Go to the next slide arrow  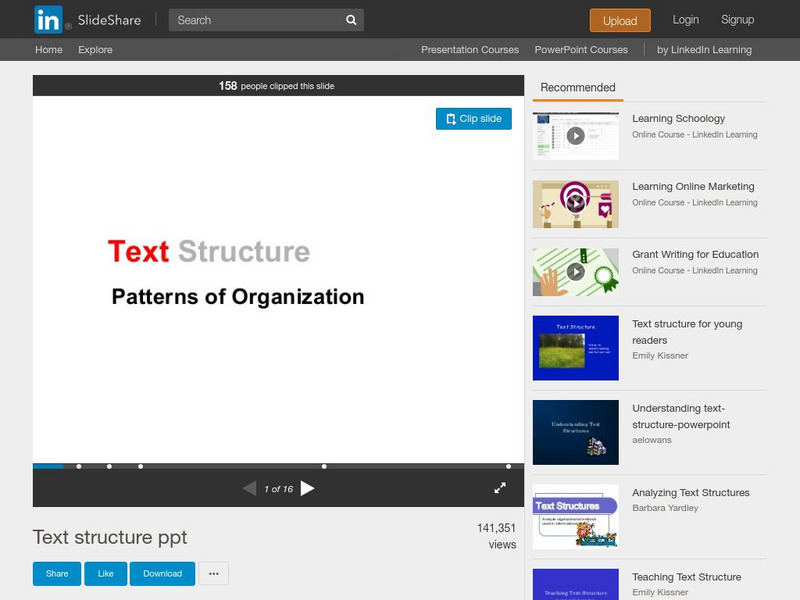coord(308,488)
